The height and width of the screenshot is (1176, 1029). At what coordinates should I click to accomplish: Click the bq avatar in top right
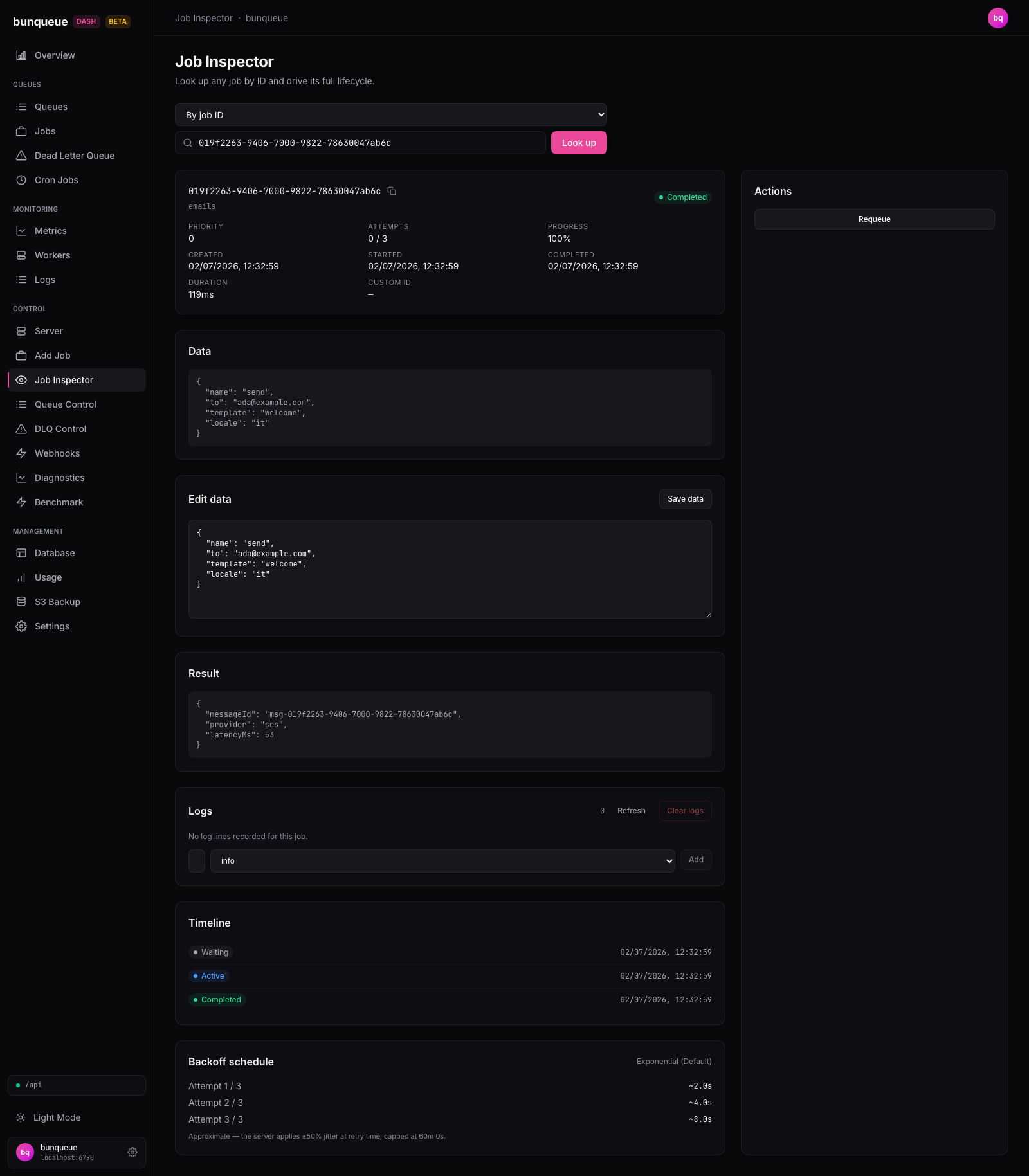(998, 18)
